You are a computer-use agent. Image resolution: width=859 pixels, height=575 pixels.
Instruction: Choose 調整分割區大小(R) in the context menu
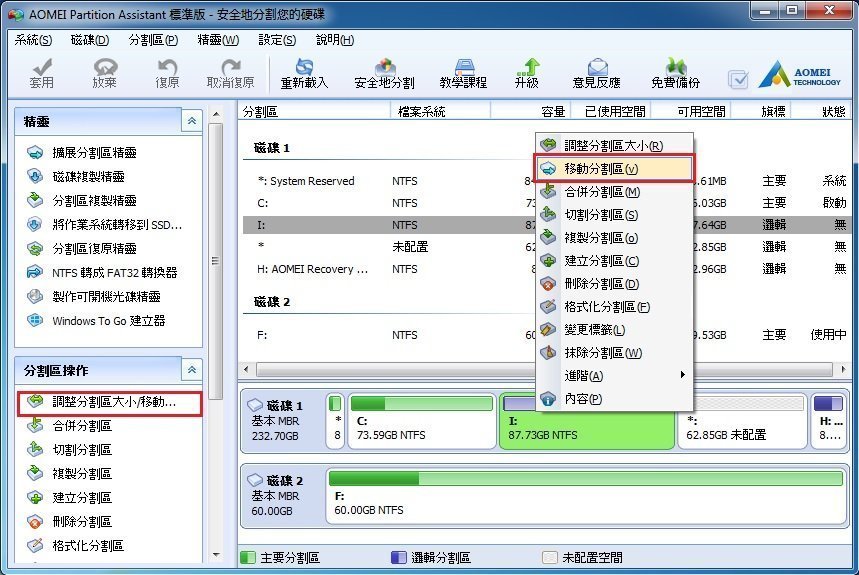point(614,146)
